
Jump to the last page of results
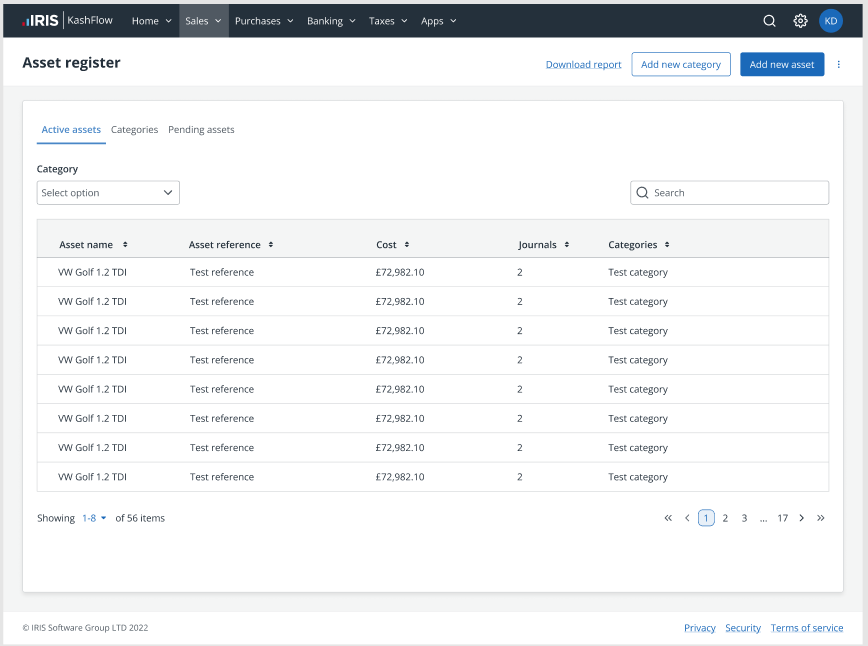(x=821, y=518)
